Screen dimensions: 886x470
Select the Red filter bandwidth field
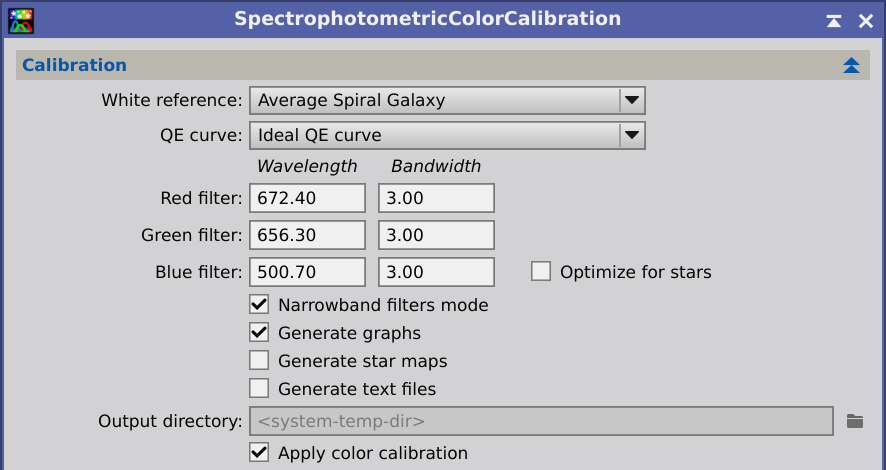pyautogui.click(x=436, y=198)
